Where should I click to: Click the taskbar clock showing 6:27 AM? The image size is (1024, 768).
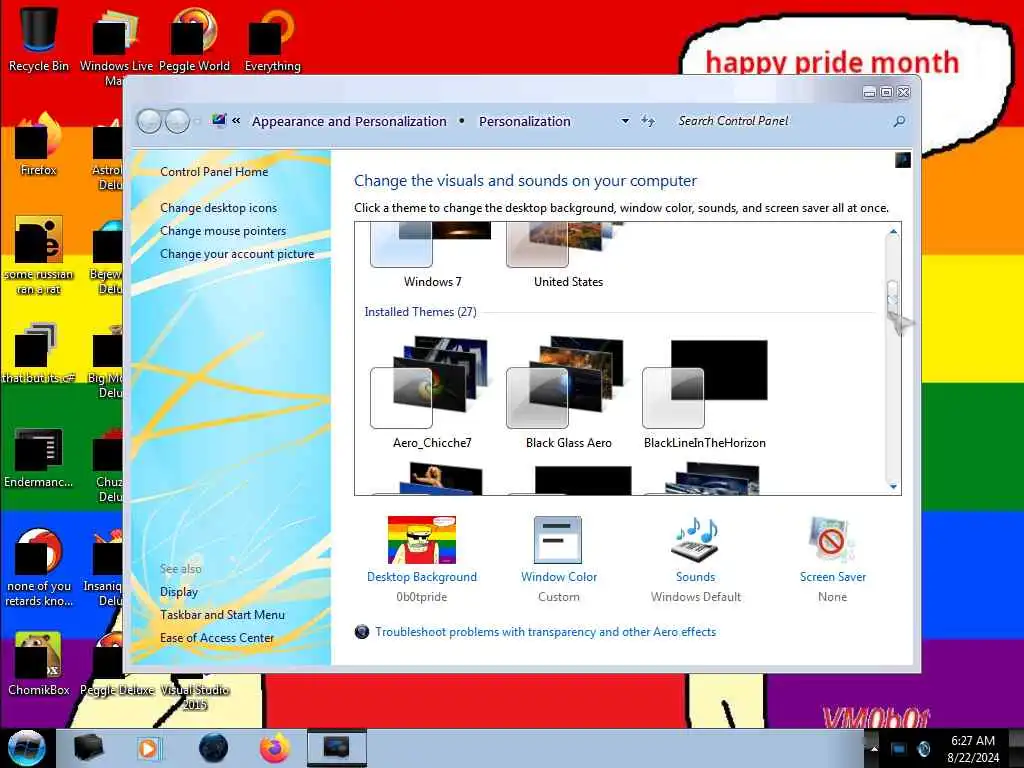[x=973, y=749]
